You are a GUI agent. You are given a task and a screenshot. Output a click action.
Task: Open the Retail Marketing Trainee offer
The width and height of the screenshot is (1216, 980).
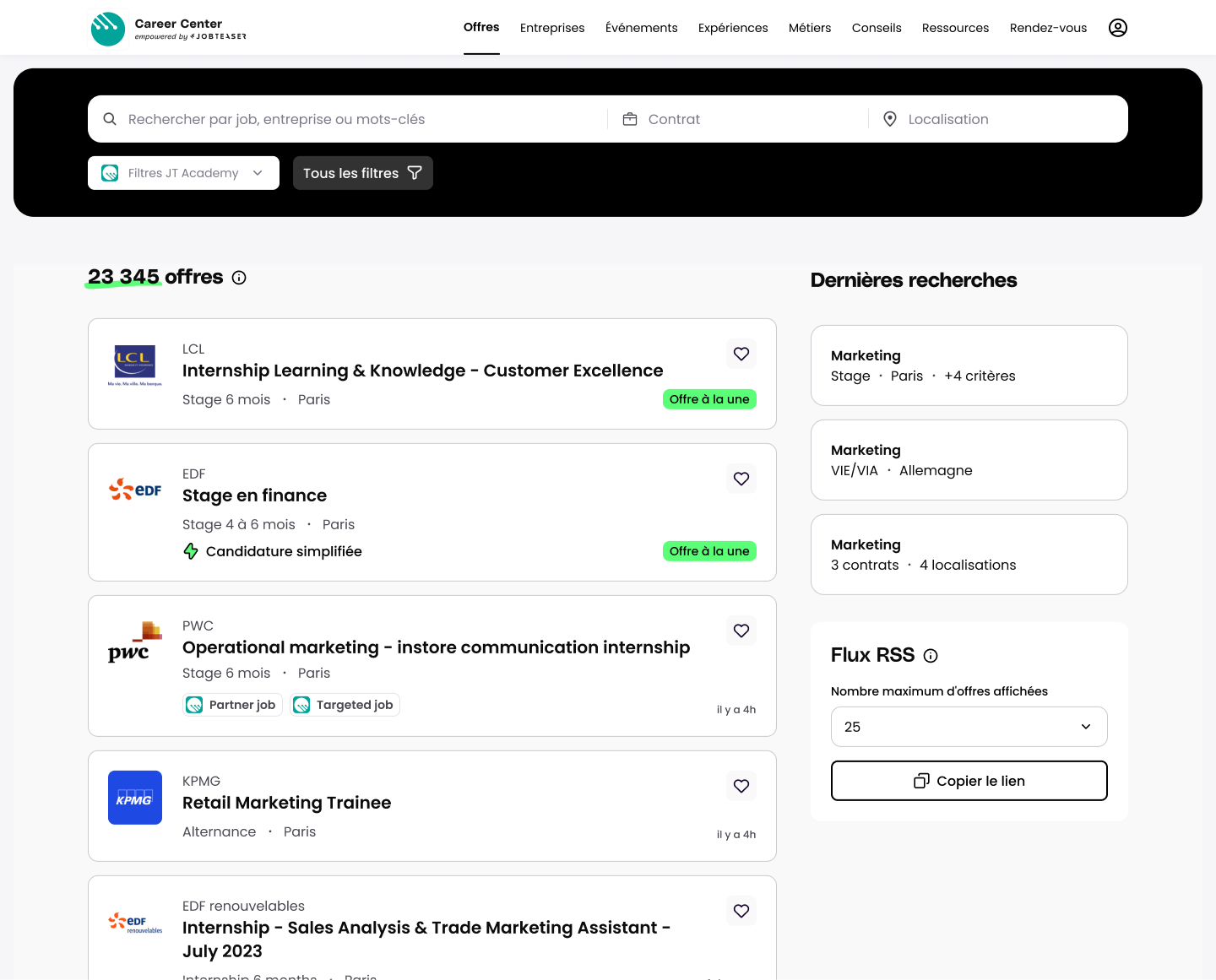(286, 803)
